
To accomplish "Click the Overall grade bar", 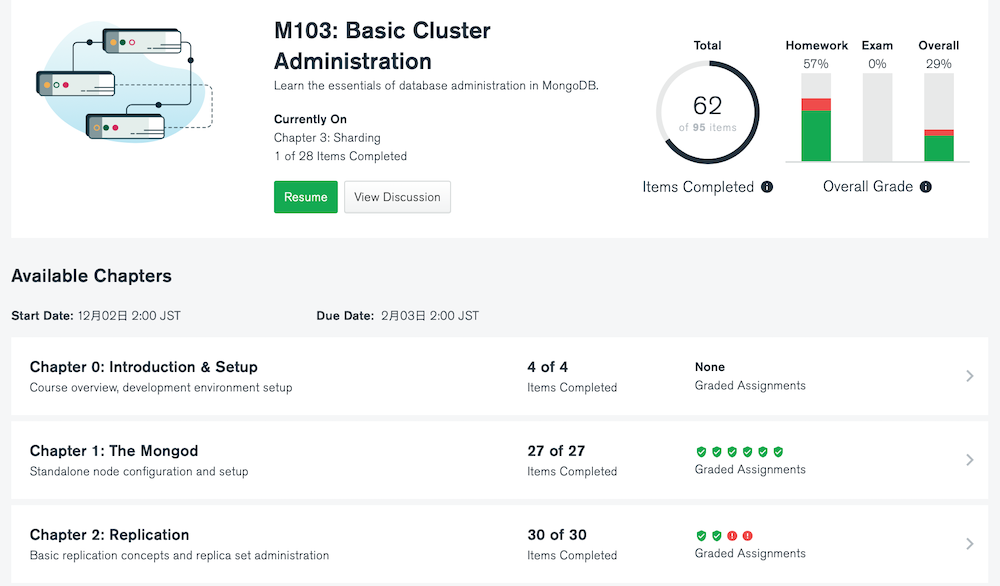I will (x=939, y=117).
